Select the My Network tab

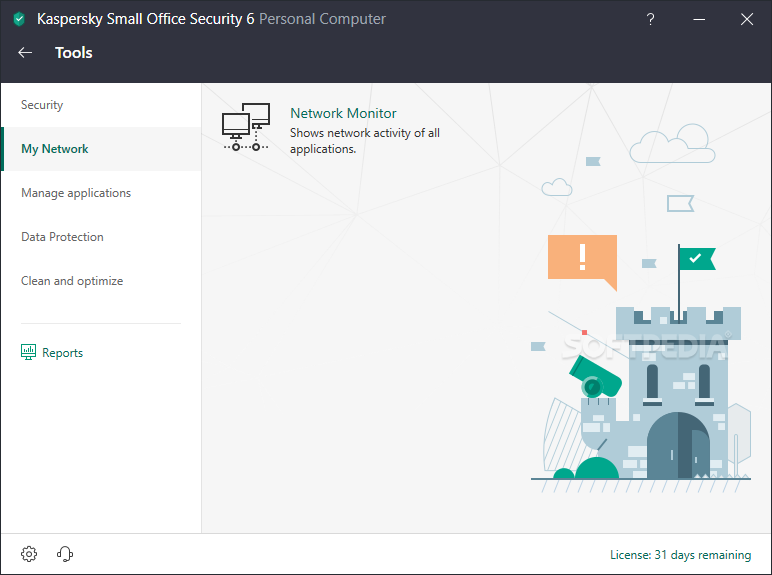coord(101,149)
